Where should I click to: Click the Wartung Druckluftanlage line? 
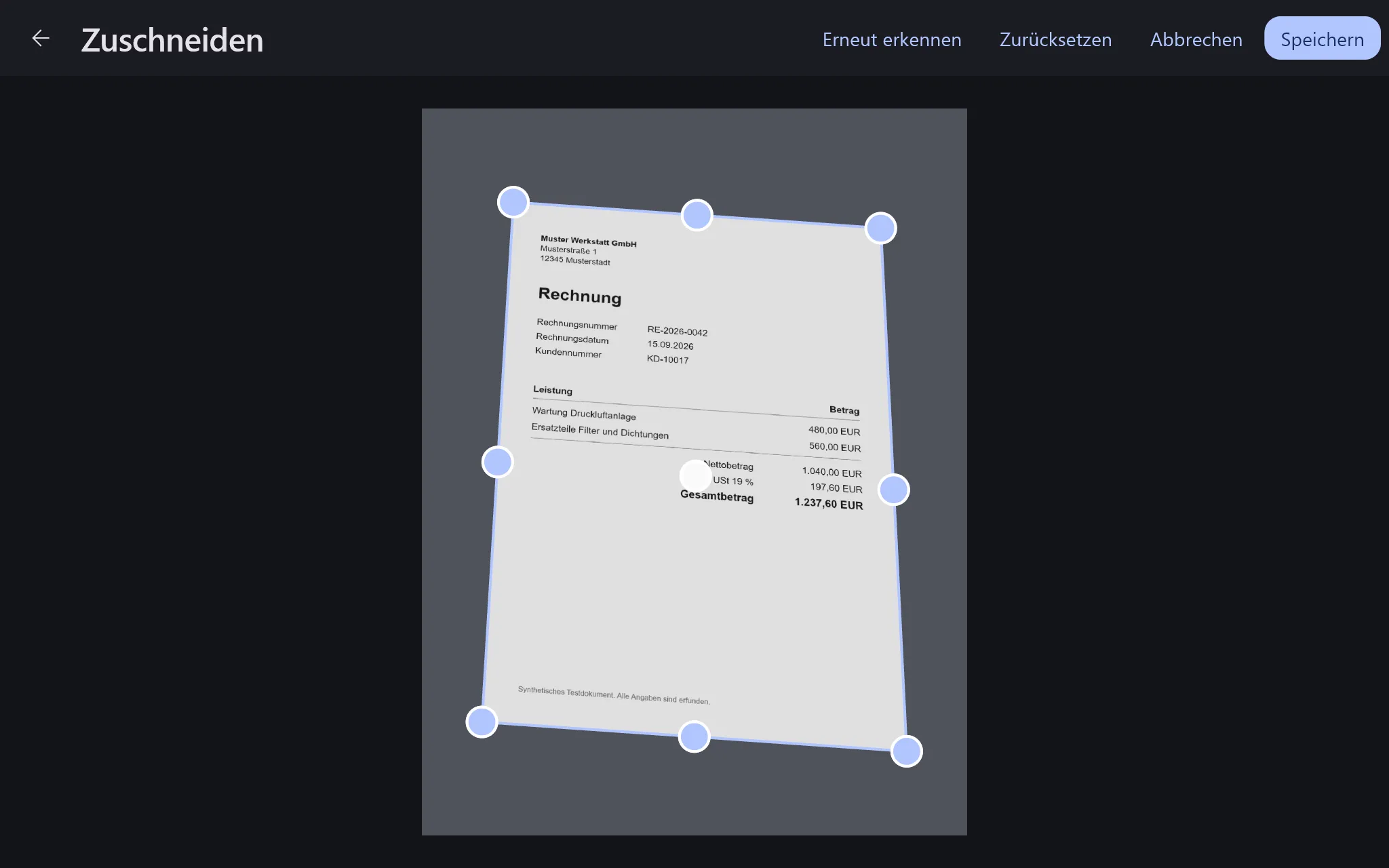(x=584, y=414)
